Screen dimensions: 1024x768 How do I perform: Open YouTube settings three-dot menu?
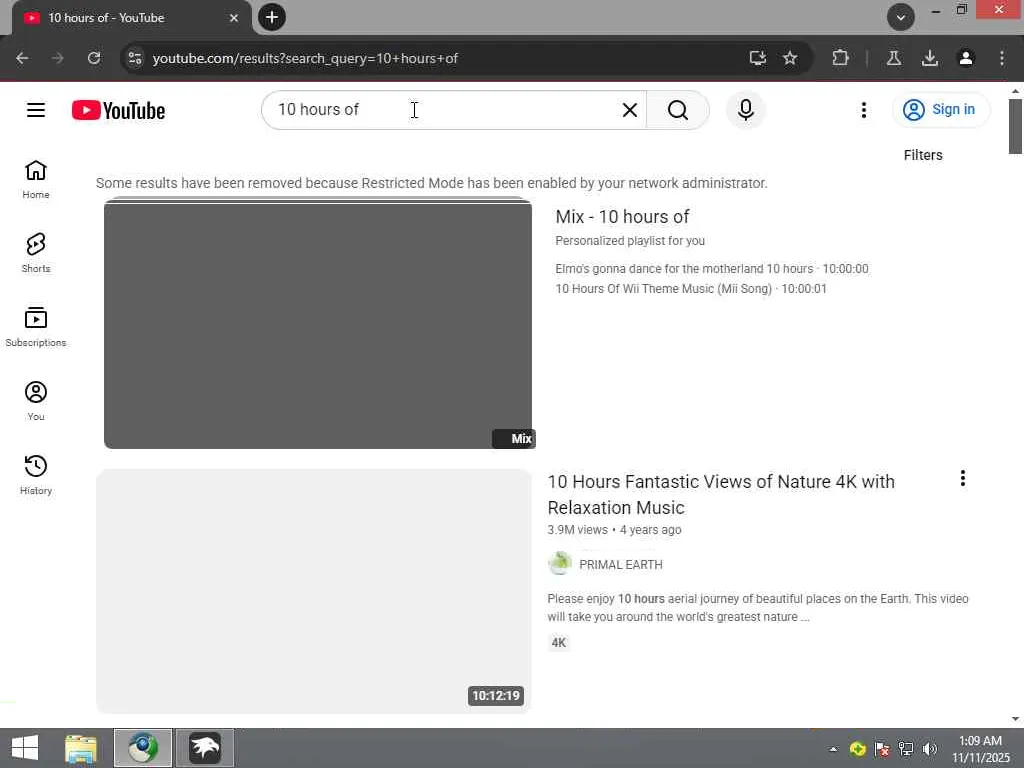pyautogui.click(x=863, y=110)
